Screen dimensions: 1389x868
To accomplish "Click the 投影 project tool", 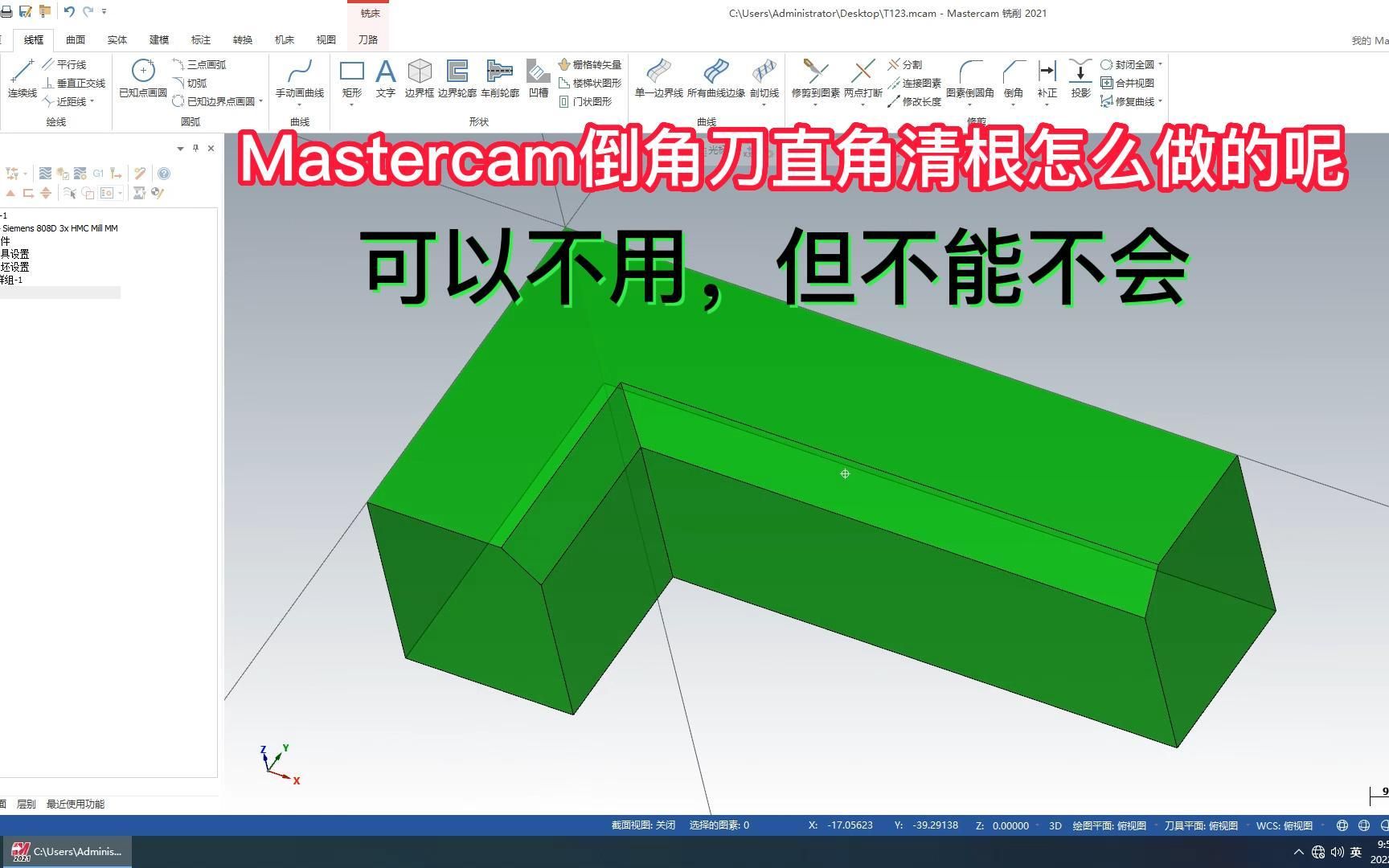I will [x=1081, y=77].
